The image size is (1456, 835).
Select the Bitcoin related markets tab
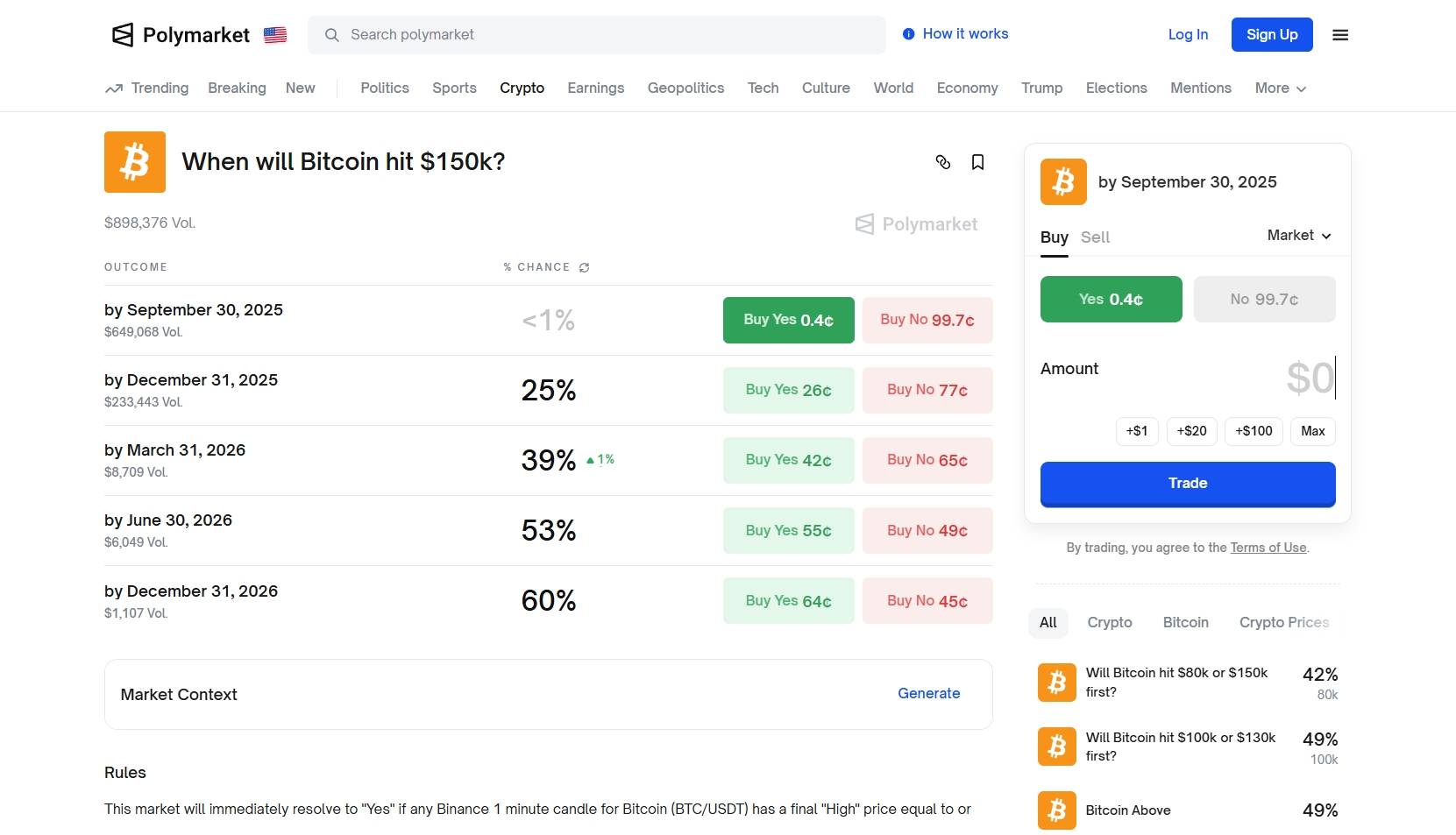[1185, 622]
